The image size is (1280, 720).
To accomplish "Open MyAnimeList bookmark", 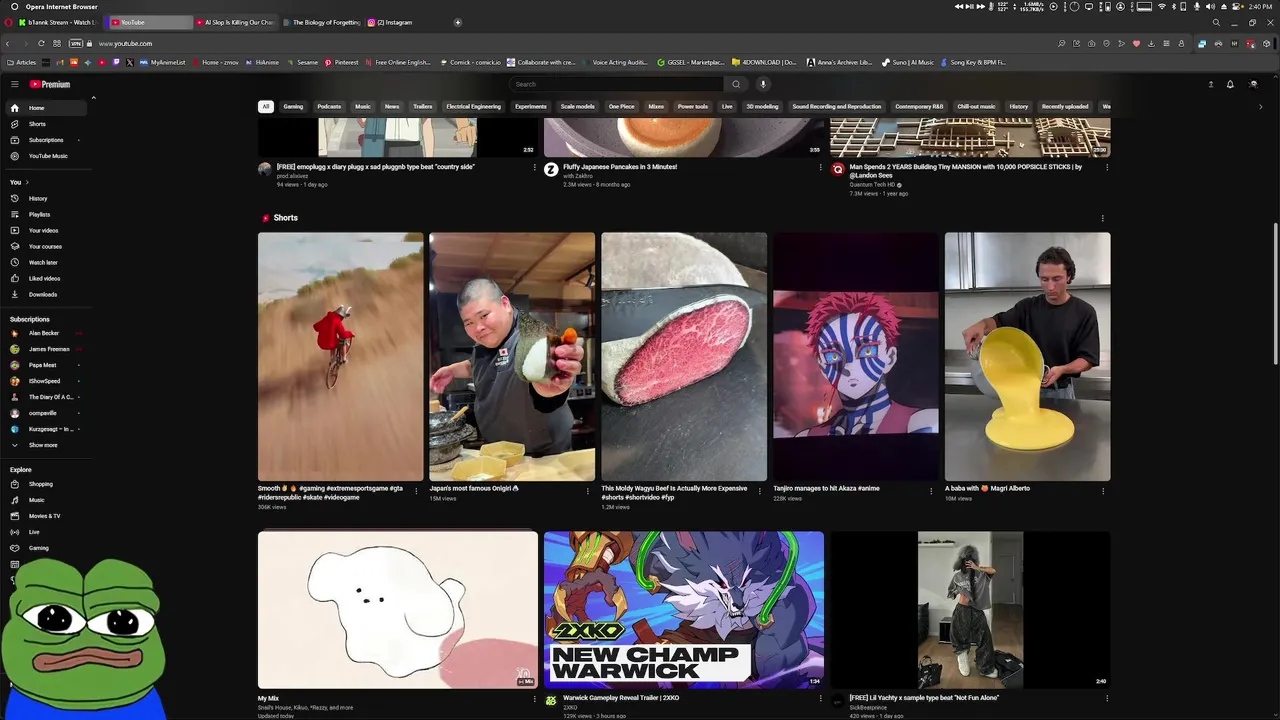I will pos(163,62).
